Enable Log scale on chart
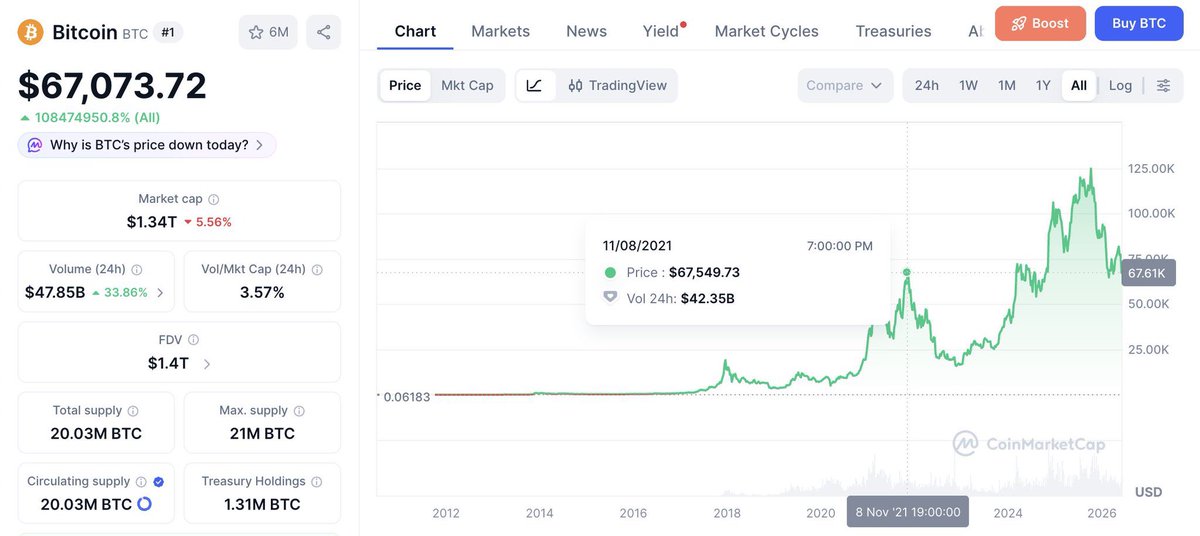The width and height of the screenshot is (1200, 536). pos(1120,86)
